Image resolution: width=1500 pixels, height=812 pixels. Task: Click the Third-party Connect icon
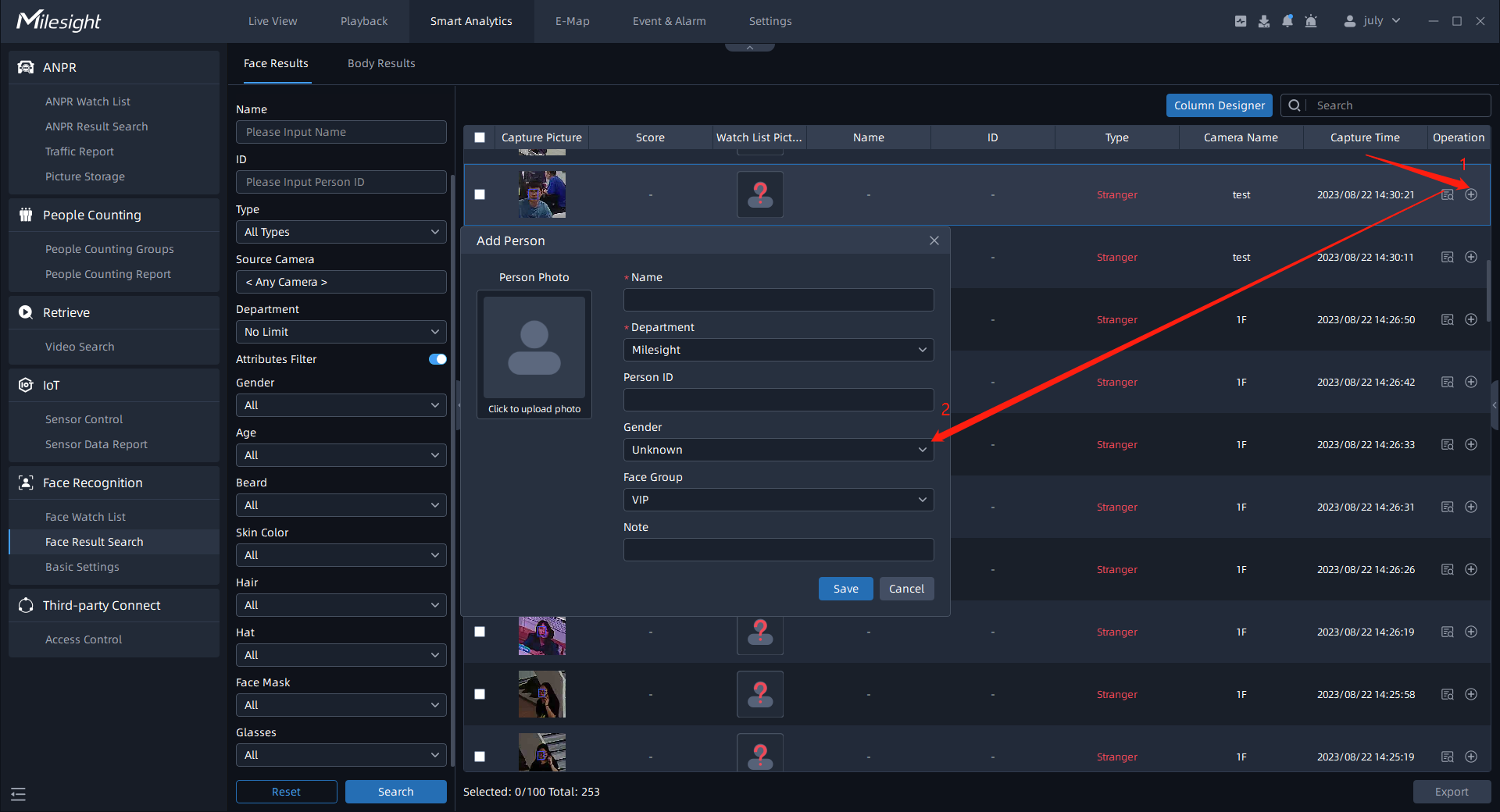26,605
